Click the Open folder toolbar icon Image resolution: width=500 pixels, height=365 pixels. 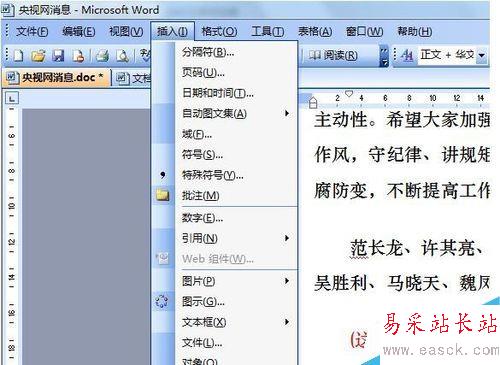[38, 56]
